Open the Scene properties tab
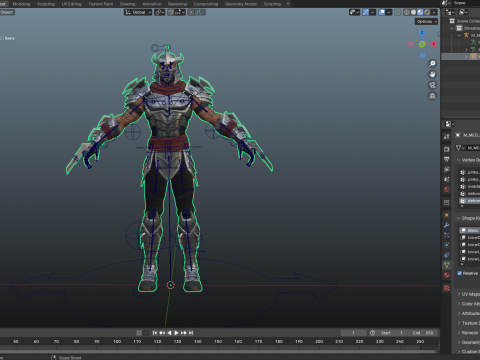This screenshot has width=480, height=360. pyautogui.click(x=447, y=179)
